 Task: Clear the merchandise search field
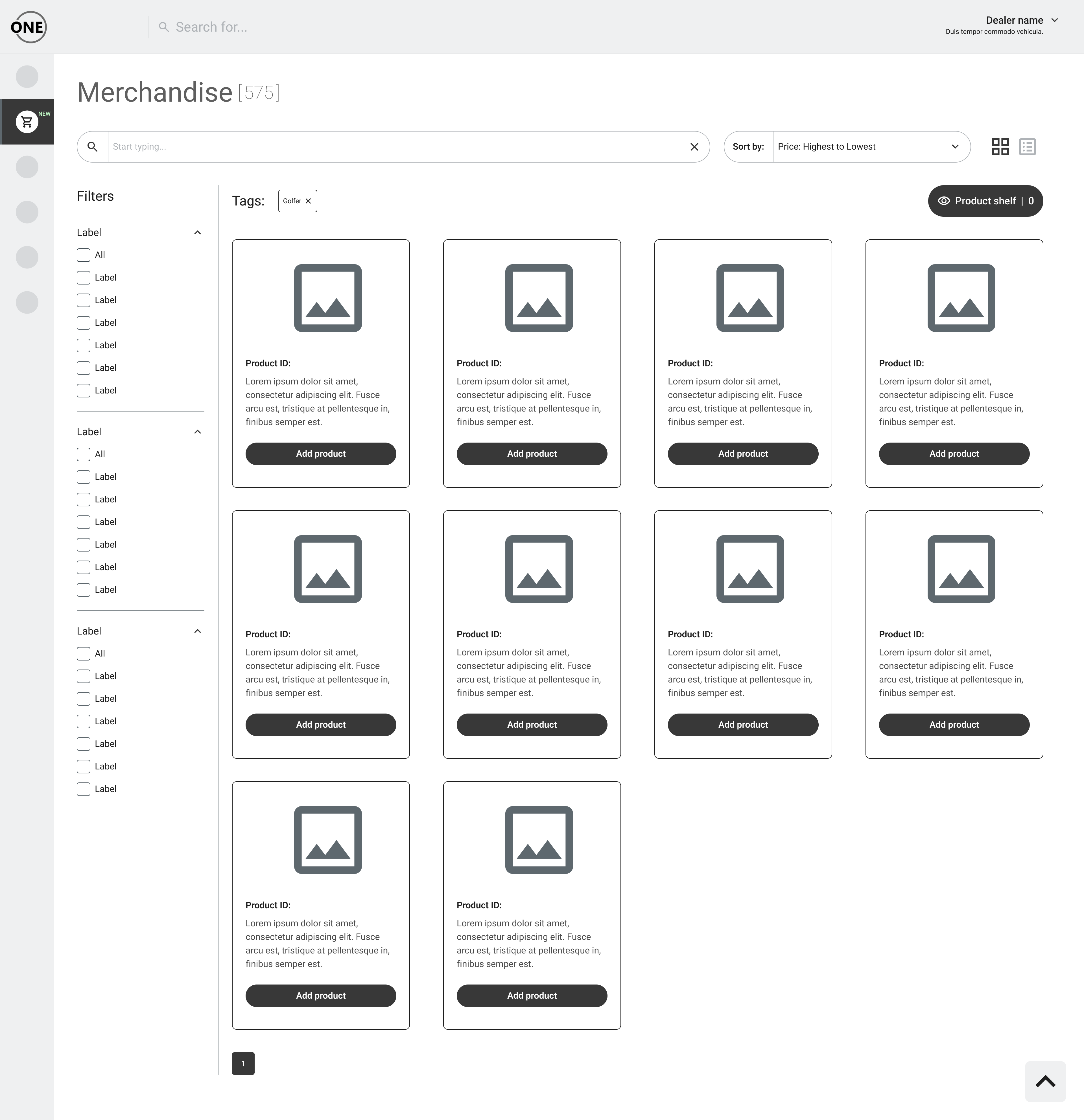(x=694, y=147)
